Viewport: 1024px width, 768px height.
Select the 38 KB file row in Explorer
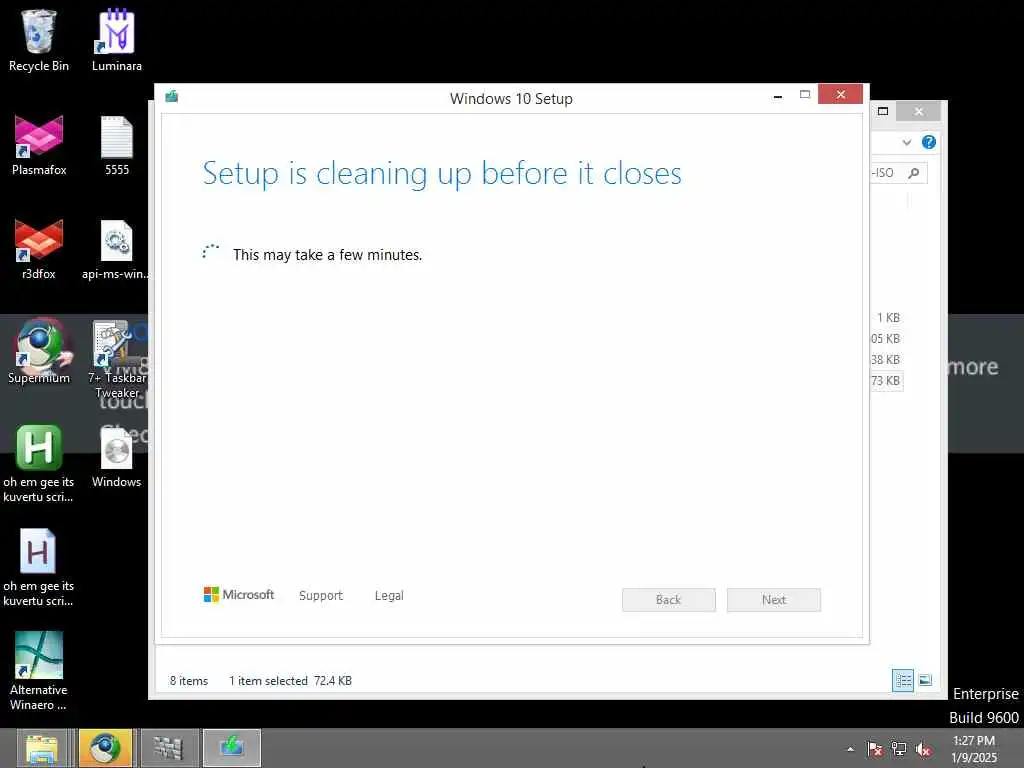point(886,360)
